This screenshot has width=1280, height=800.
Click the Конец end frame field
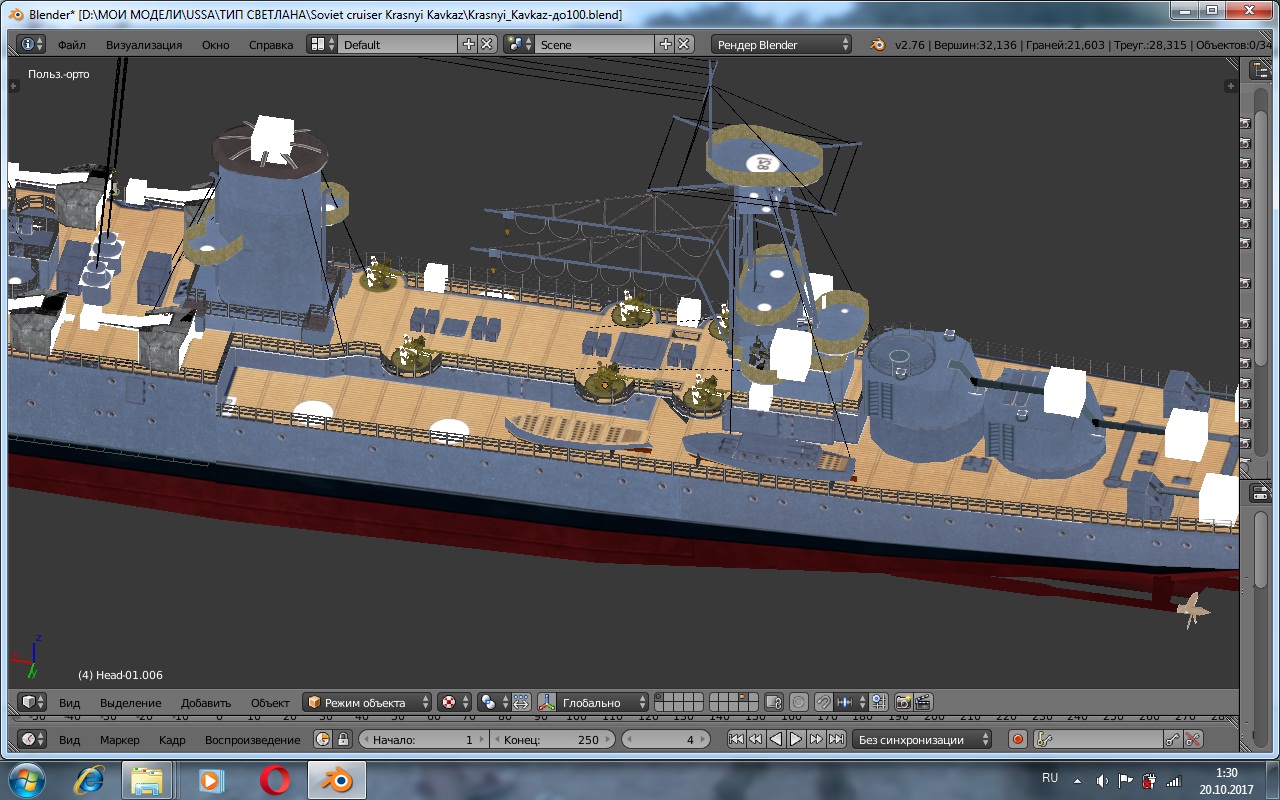tap(552, 740)
